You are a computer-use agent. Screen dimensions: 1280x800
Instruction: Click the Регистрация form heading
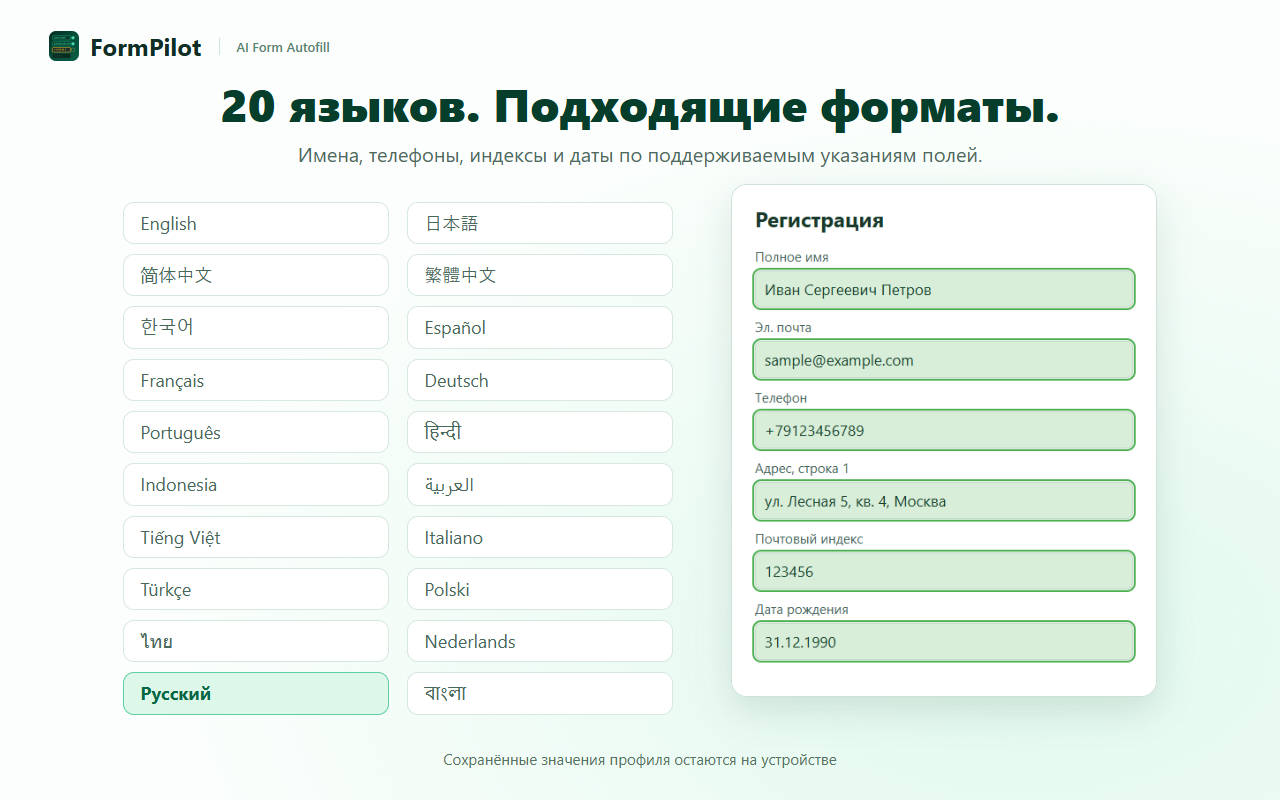pos(820,220)
